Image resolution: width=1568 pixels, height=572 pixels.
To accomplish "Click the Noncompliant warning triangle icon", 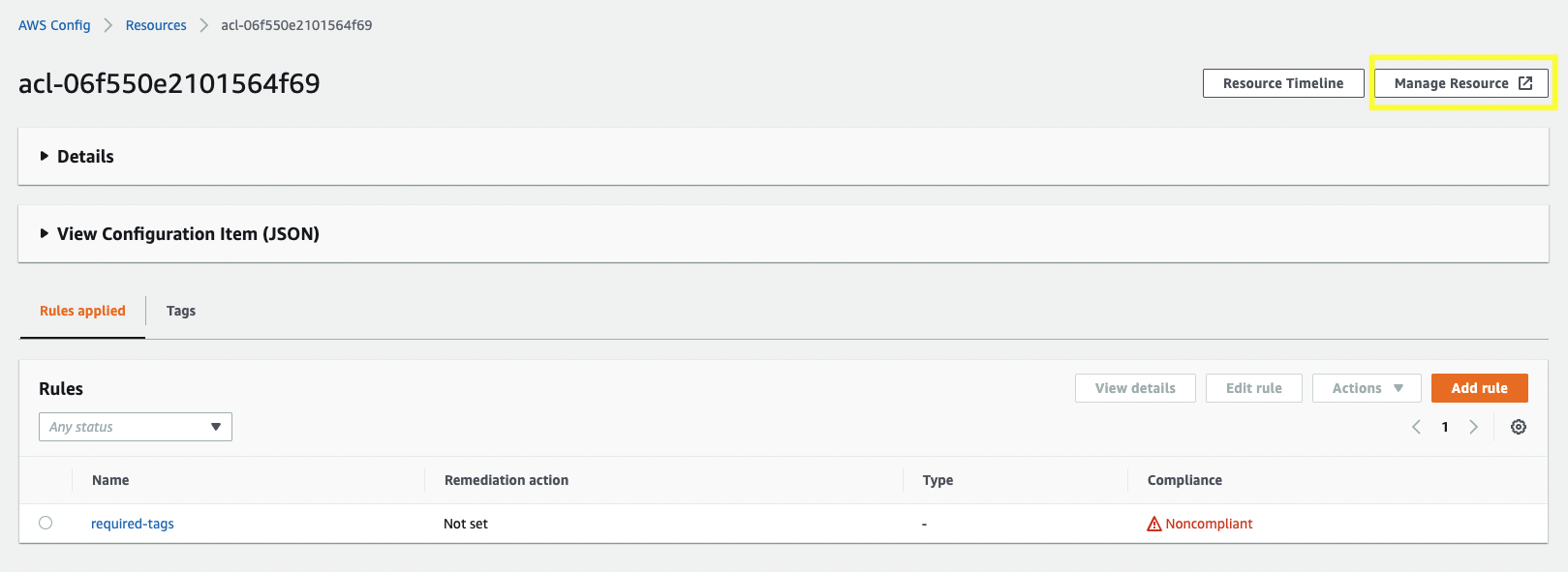I will pos(1153,524).
